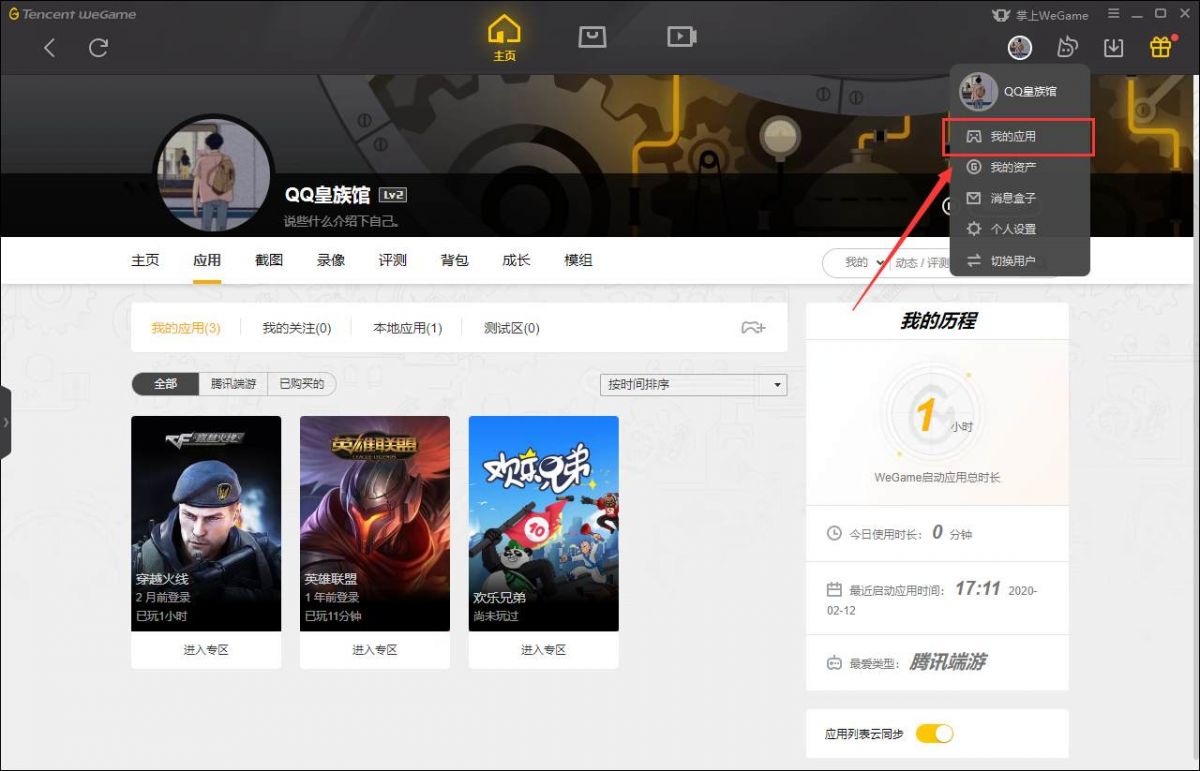Click 进入专区 under 英雄联盟
Screen dimensions: 1200x771
coord(375,650)
